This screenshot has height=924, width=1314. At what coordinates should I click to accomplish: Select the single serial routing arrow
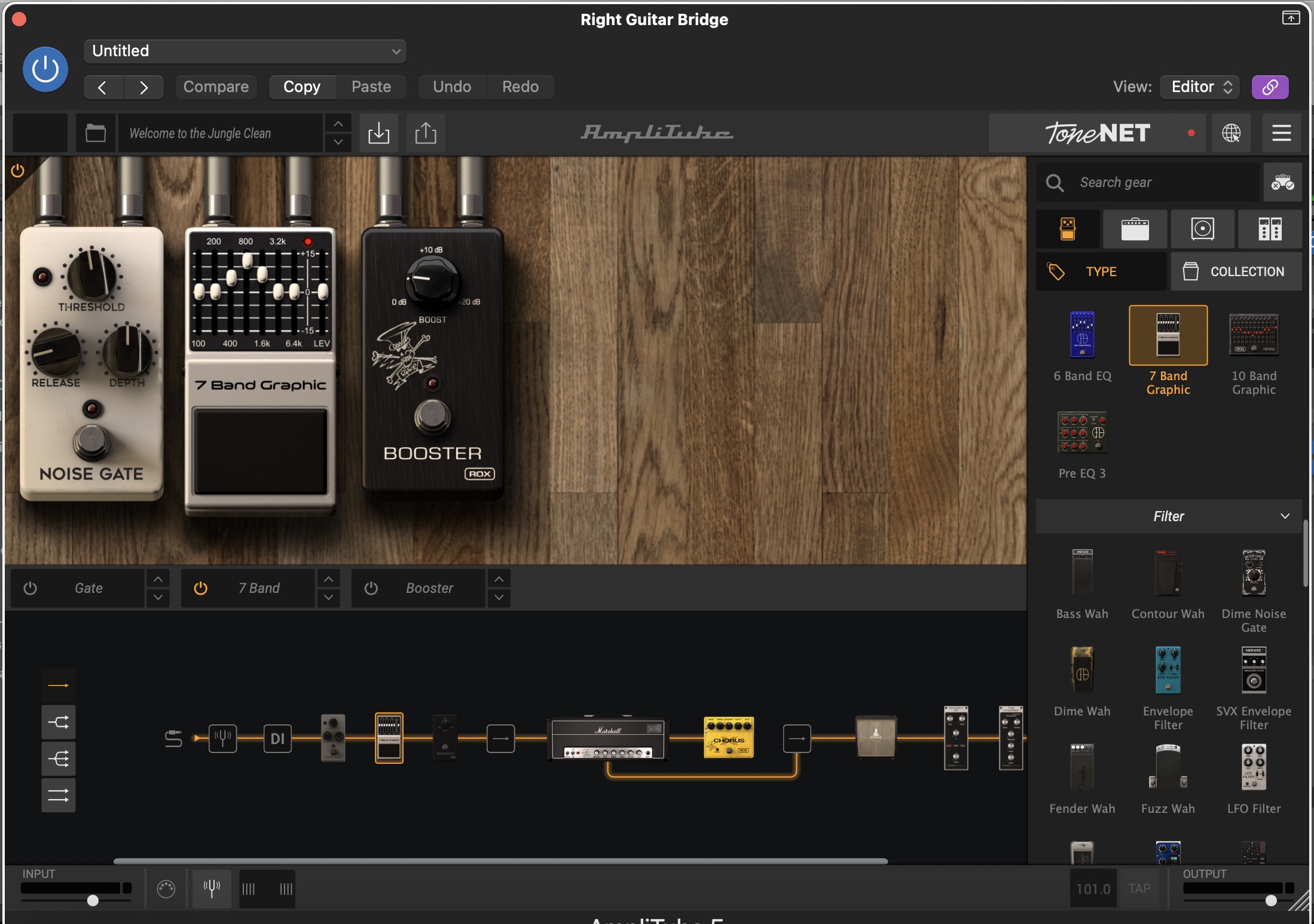(58, 686)
